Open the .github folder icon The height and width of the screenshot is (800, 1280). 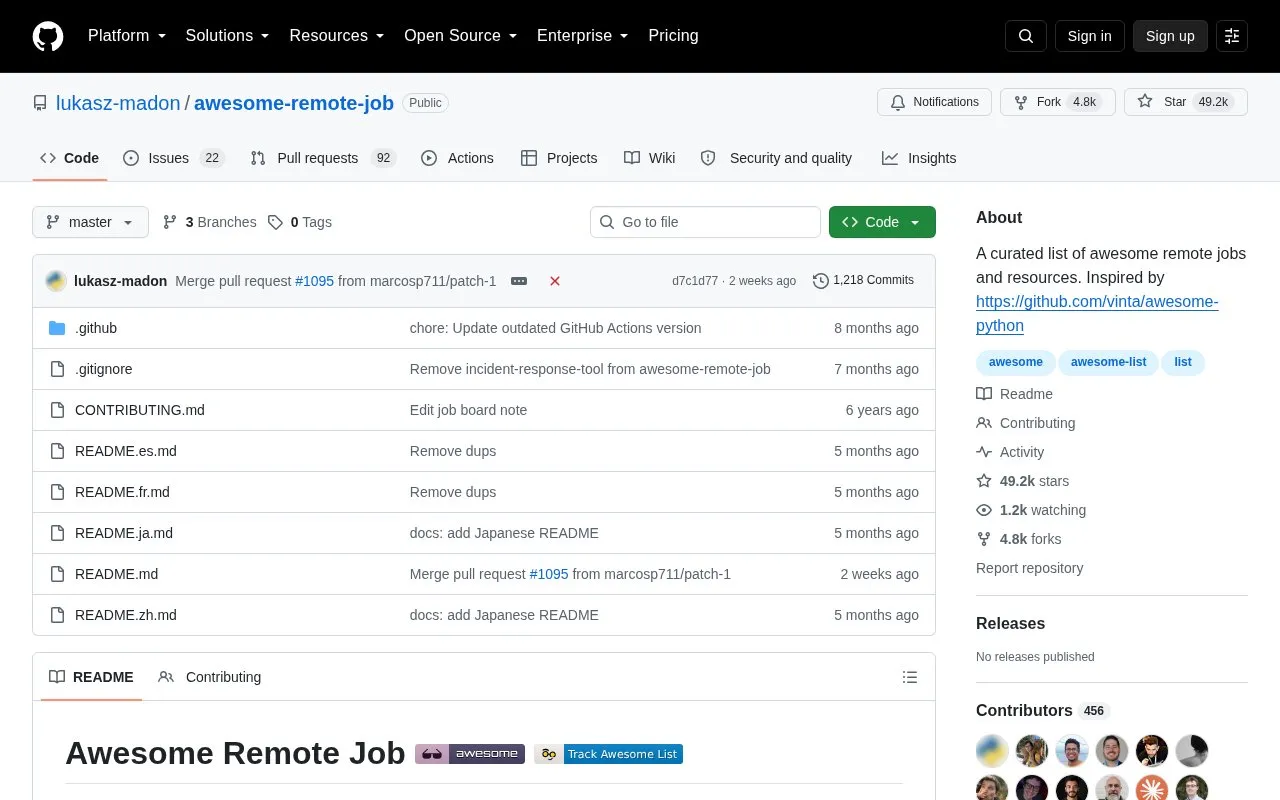[57, 328]
